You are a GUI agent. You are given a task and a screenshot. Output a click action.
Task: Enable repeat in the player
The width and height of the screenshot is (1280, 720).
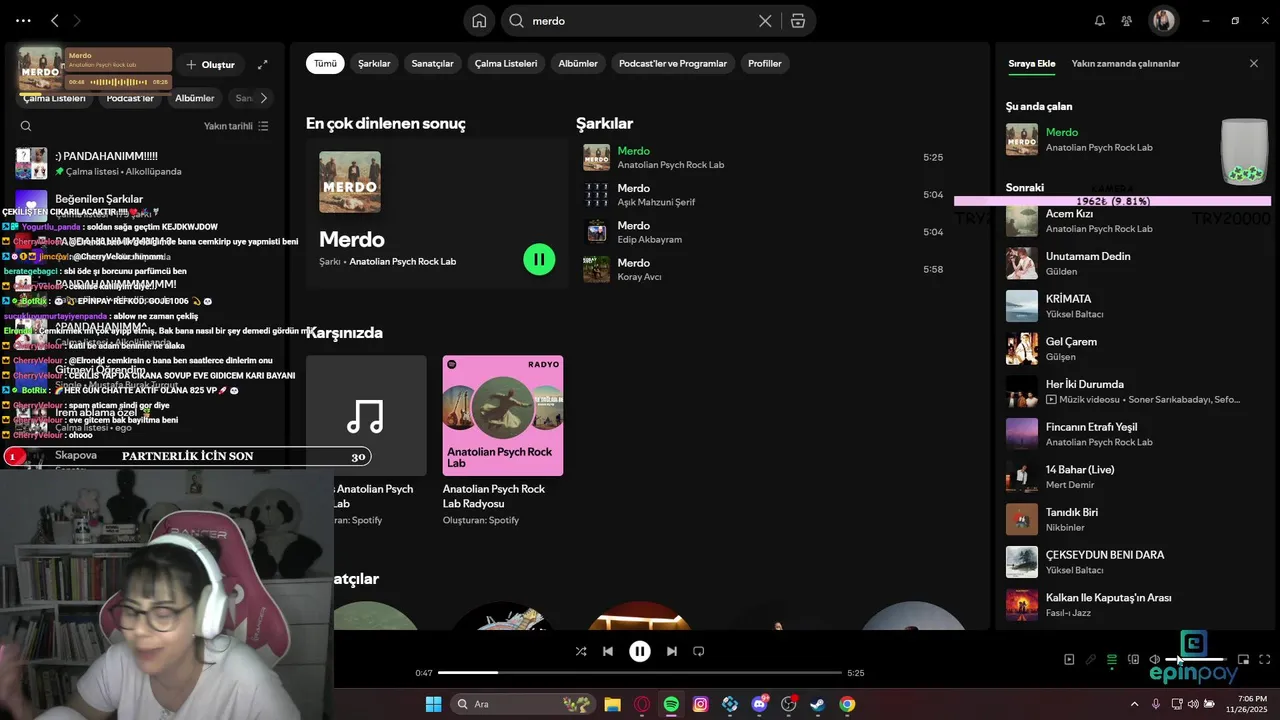(699, 651)
